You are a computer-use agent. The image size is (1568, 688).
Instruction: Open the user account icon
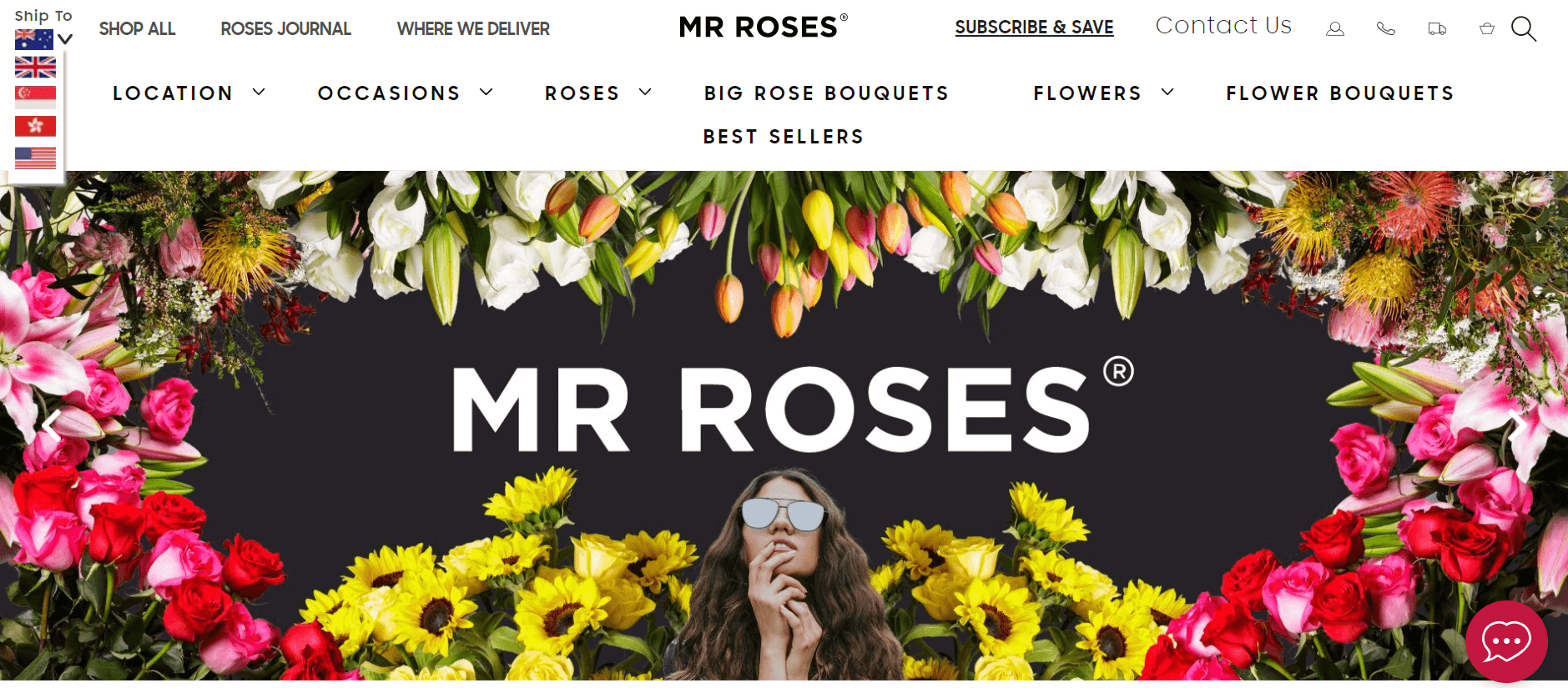tap(1335, 29)
